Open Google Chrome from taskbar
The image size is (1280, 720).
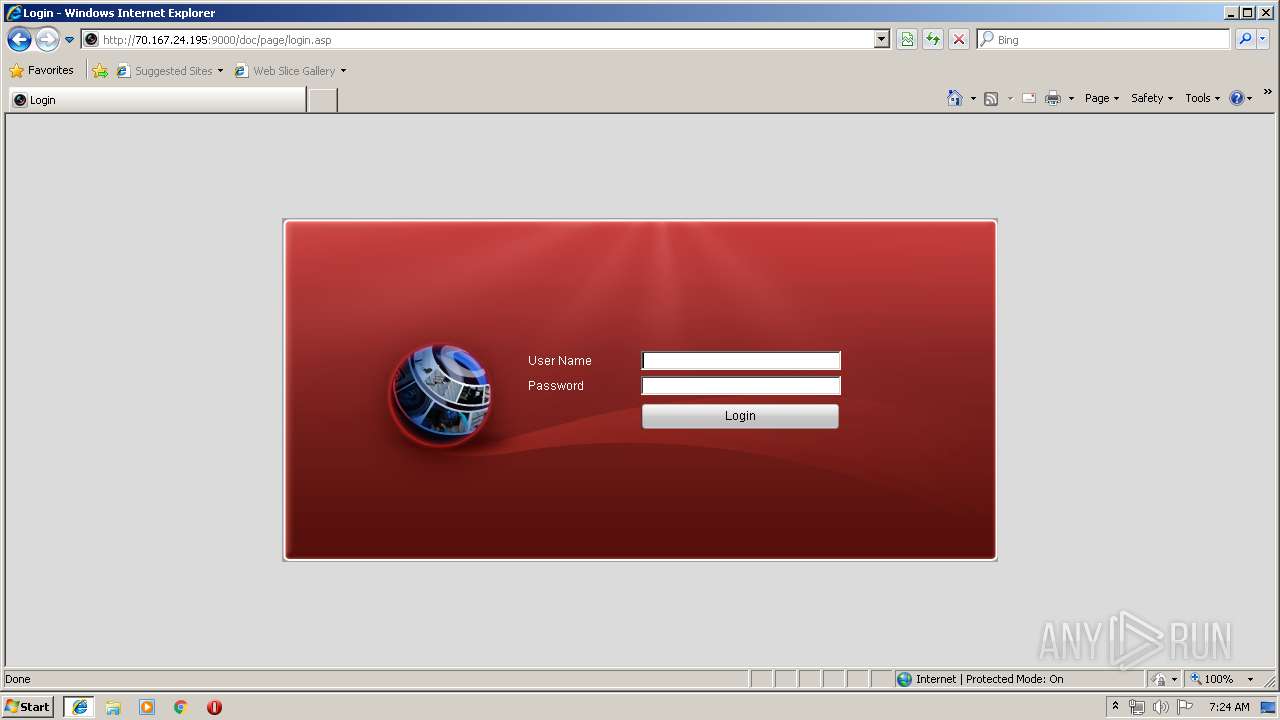tap(181, 707)
